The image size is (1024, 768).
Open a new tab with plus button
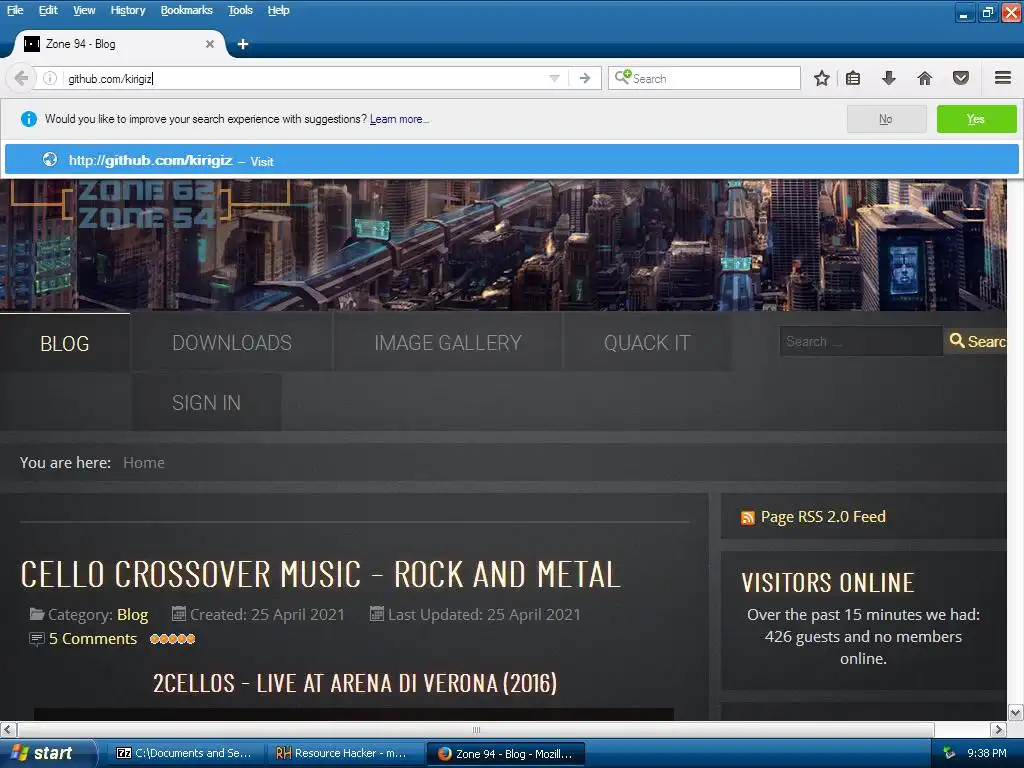(242, 44)
